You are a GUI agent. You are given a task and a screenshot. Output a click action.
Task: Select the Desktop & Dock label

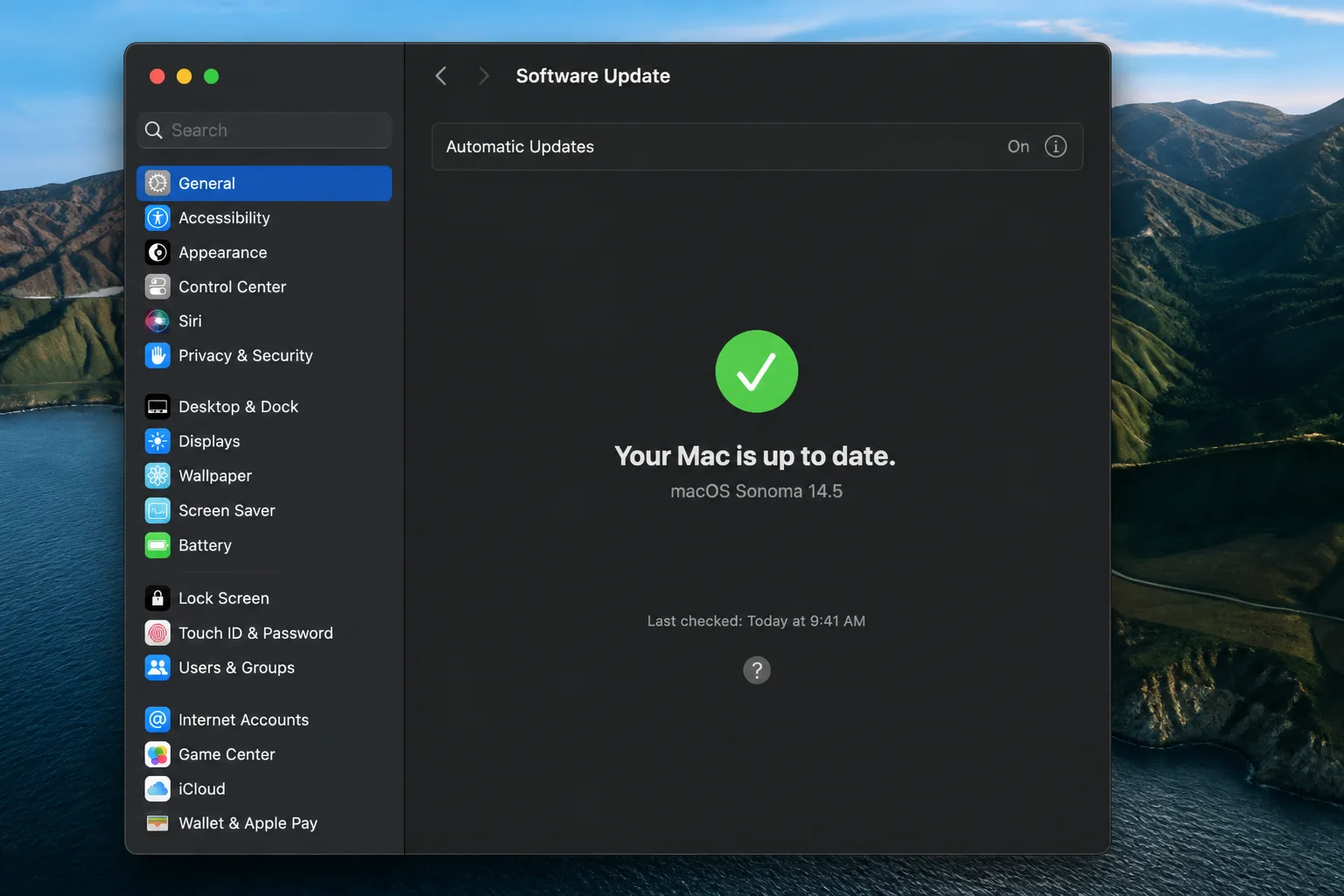point(238,407)
